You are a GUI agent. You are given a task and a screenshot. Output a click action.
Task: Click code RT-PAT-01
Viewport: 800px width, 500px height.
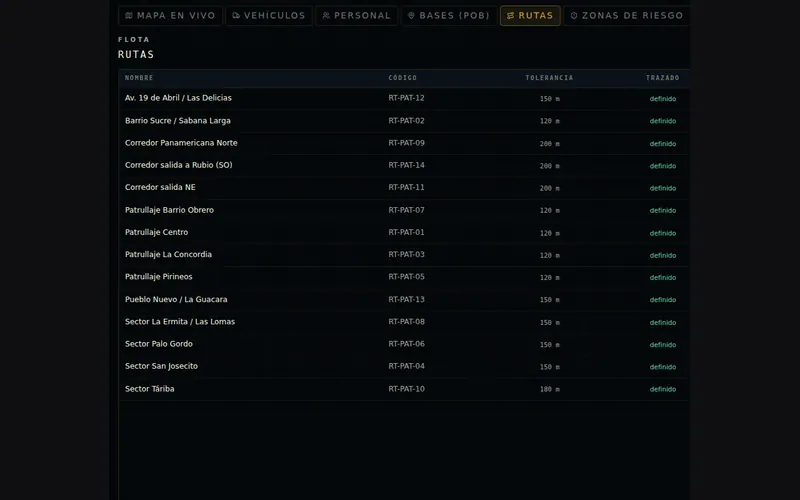[406, 232]
